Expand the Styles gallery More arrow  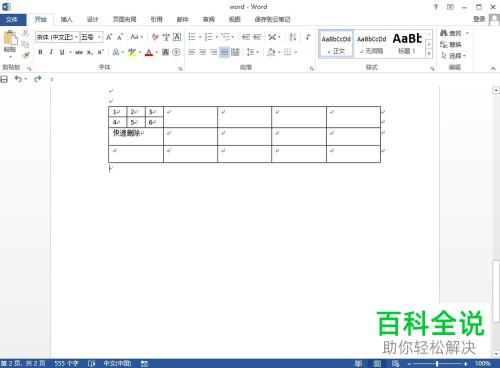coord(429,54)
